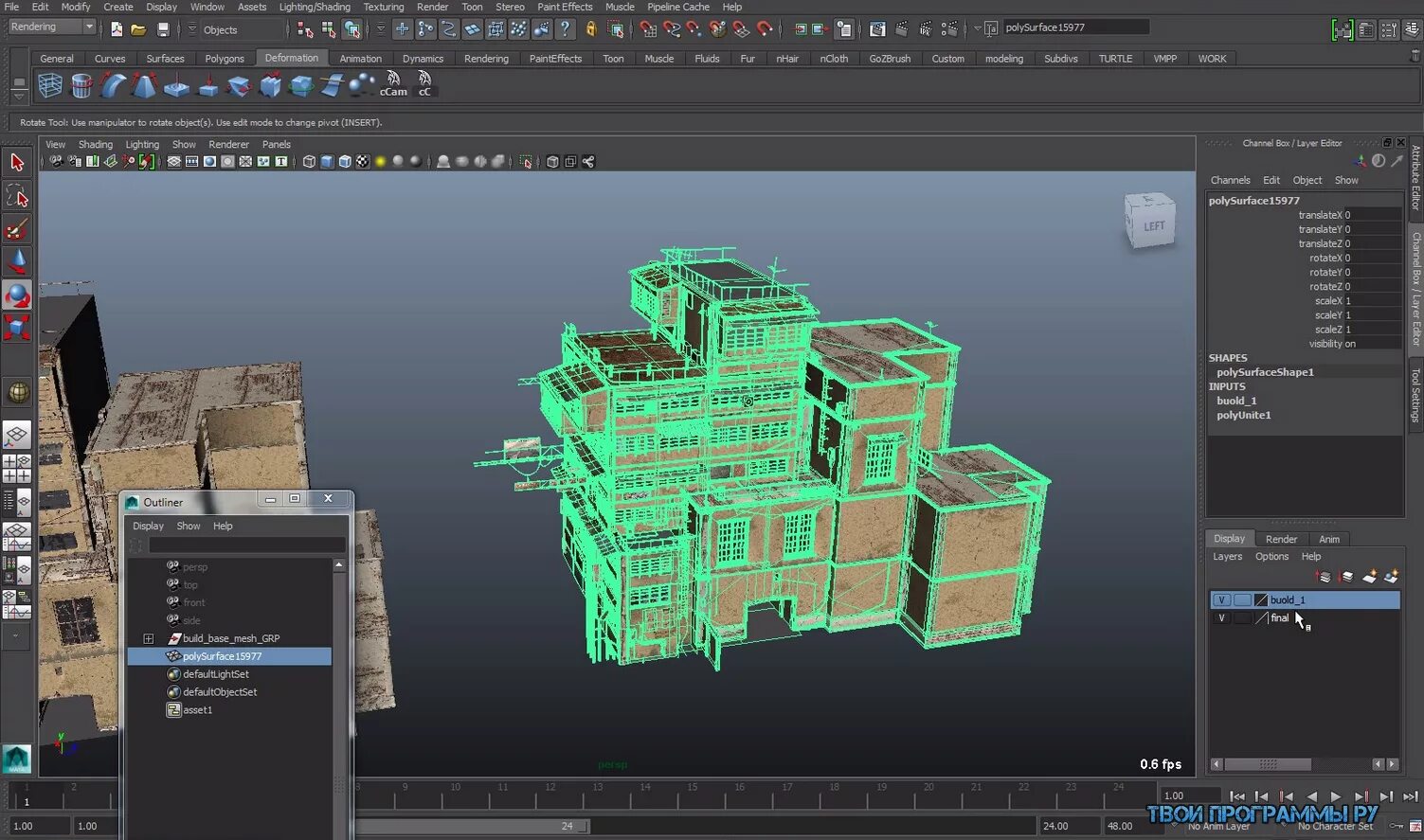Run the cC shelf script
The height and width of the screenshot is (840, 1424).
(x=424, y=84)
